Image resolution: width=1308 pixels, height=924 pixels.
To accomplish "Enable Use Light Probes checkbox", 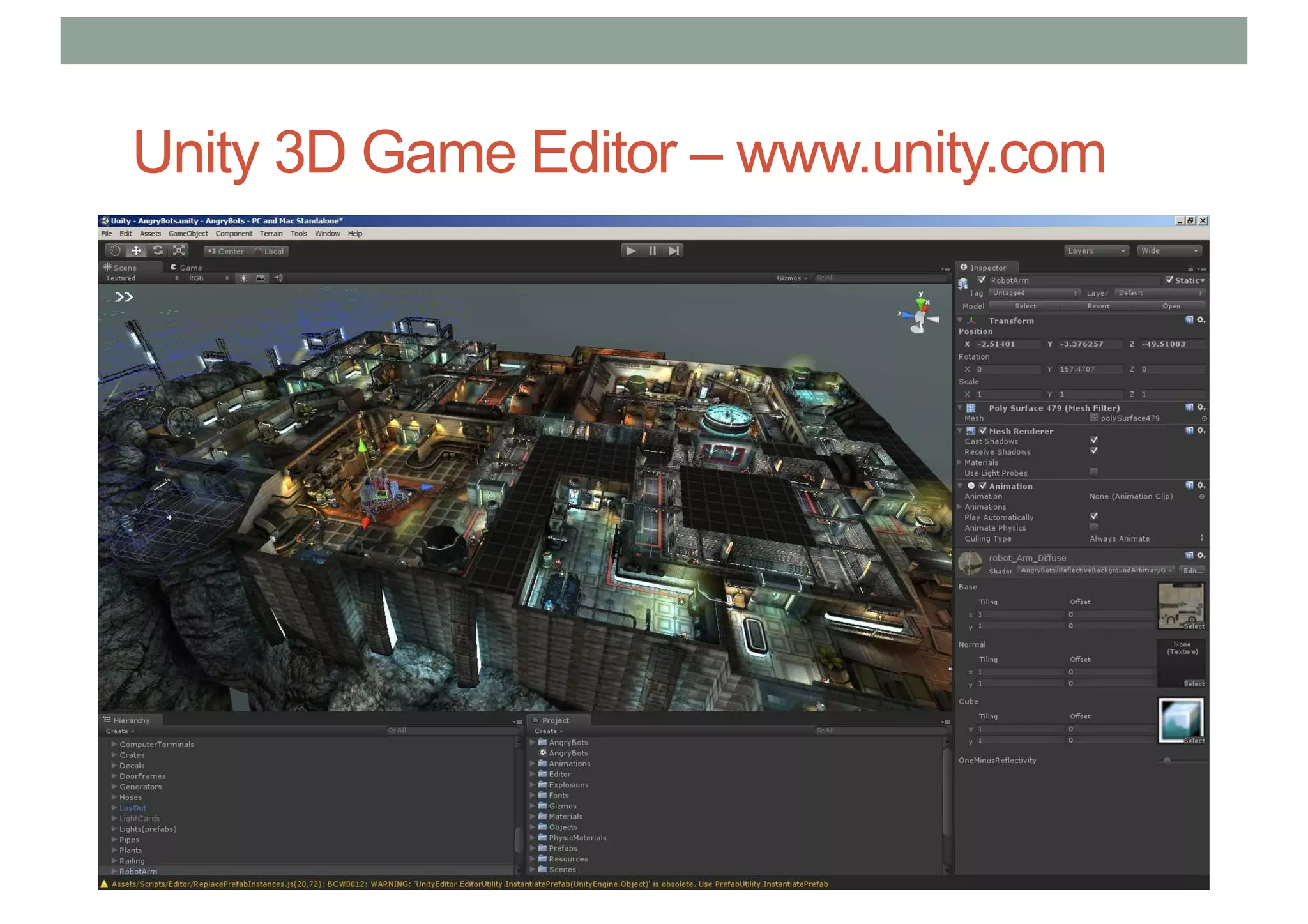I will pyautogui.click(x=1094, y=472).
